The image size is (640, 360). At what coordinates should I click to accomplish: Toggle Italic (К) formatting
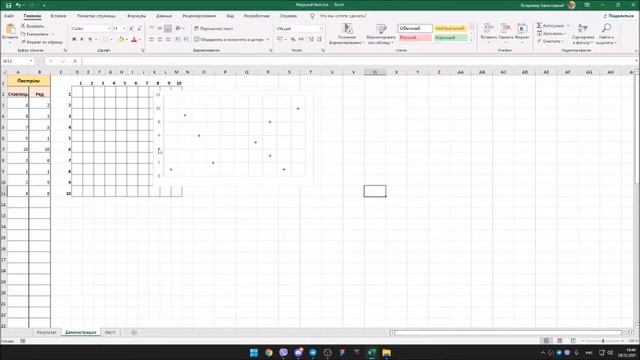[x=82, y=40]
